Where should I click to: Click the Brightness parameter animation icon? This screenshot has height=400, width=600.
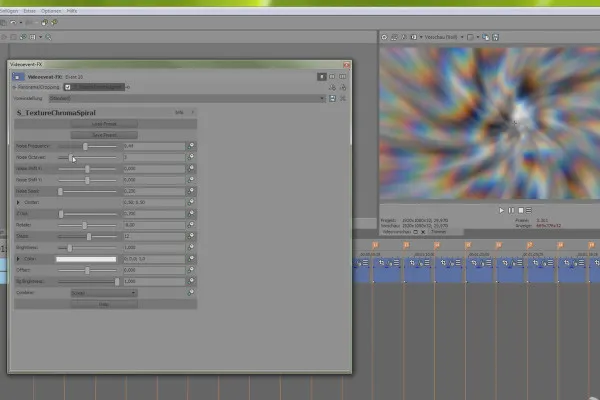click(x=191, y=247)
